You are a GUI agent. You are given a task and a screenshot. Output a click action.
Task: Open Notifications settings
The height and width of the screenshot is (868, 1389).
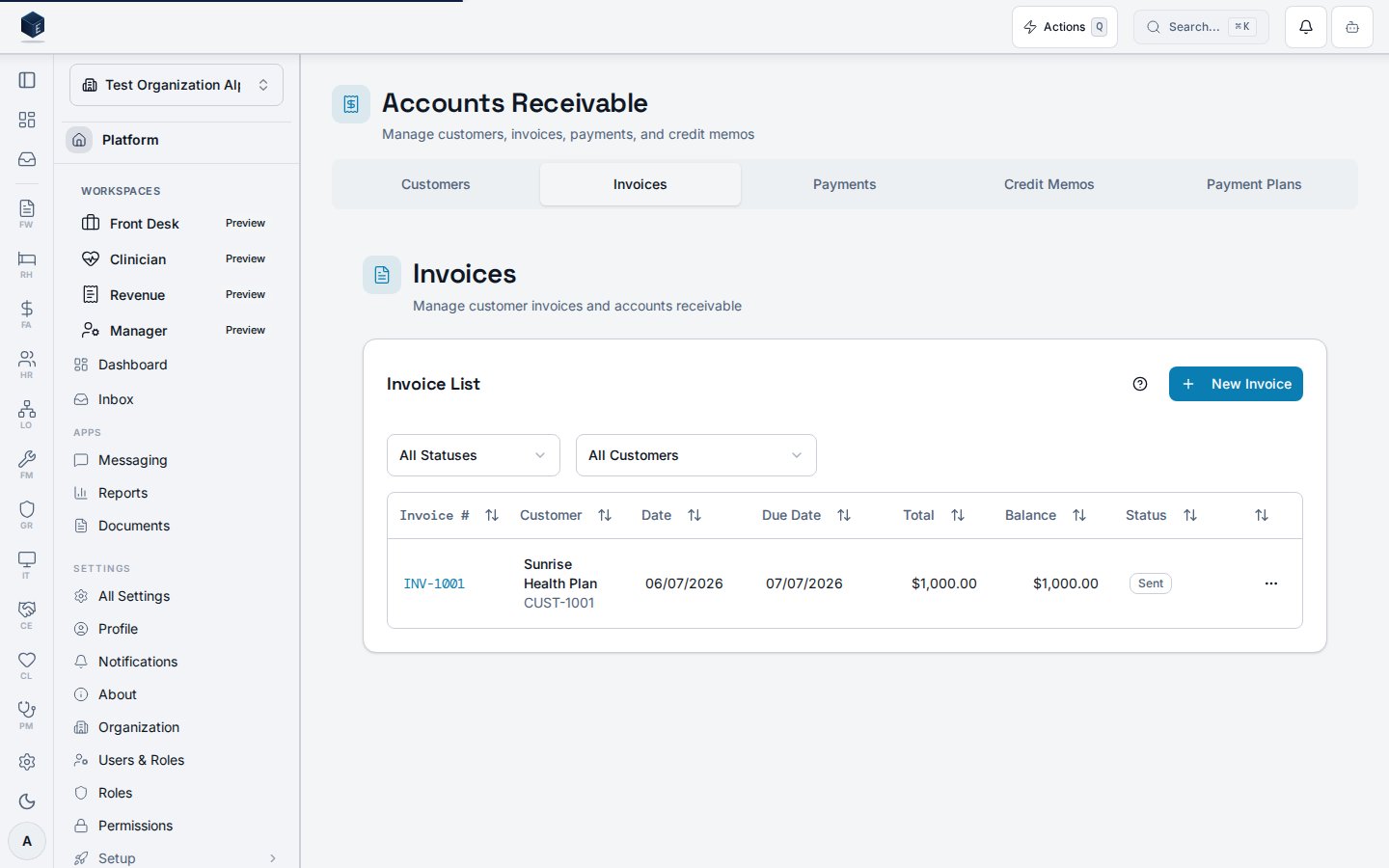177,662
